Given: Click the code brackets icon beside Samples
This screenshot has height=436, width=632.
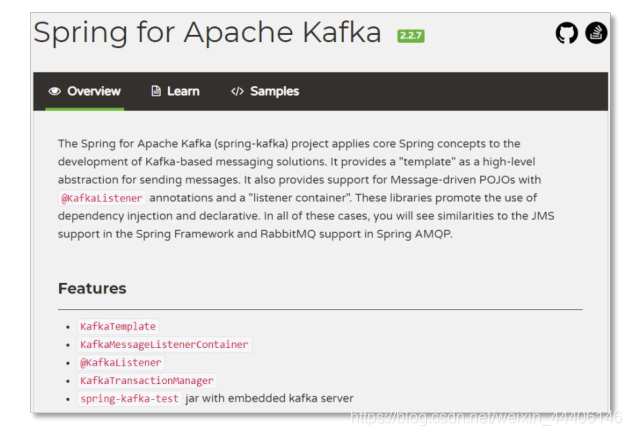Looking at the screenshot, I should point(237,91).
